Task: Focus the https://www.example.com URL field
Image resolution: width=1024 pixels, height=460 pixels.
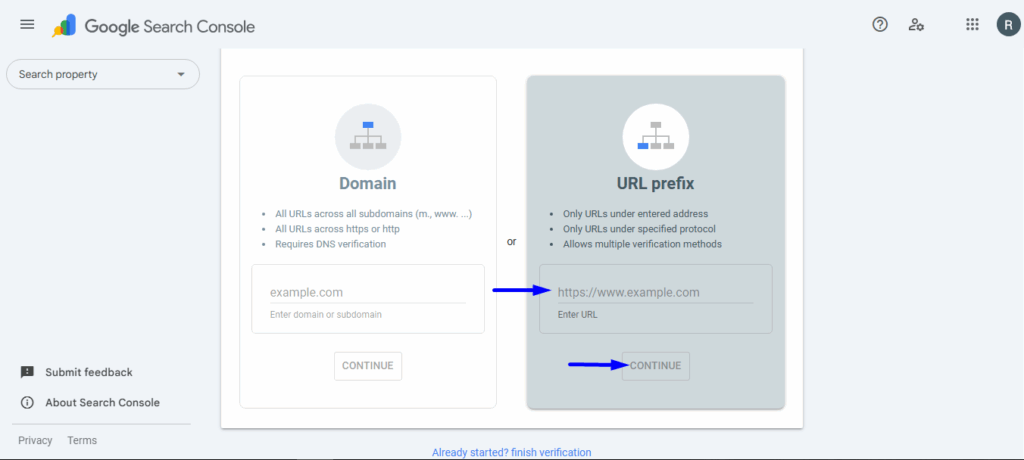Action: [x=655, y=293]
